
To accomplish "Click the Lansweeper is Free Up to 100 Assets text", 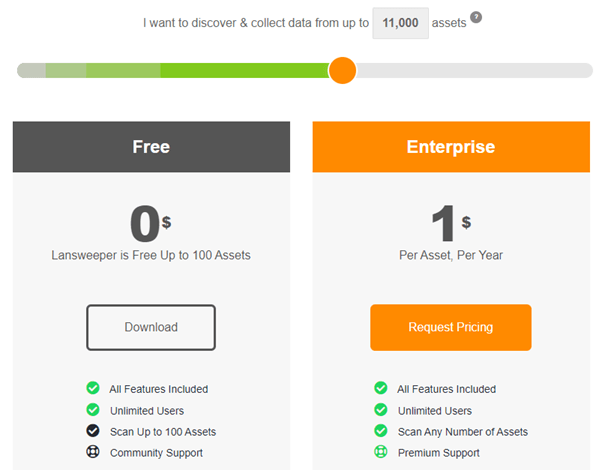I will [x=151, y=255].
